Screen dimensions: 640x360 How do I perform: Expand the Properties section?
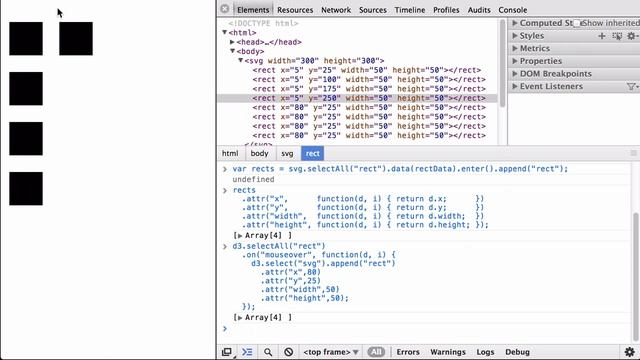coord(515,61)
